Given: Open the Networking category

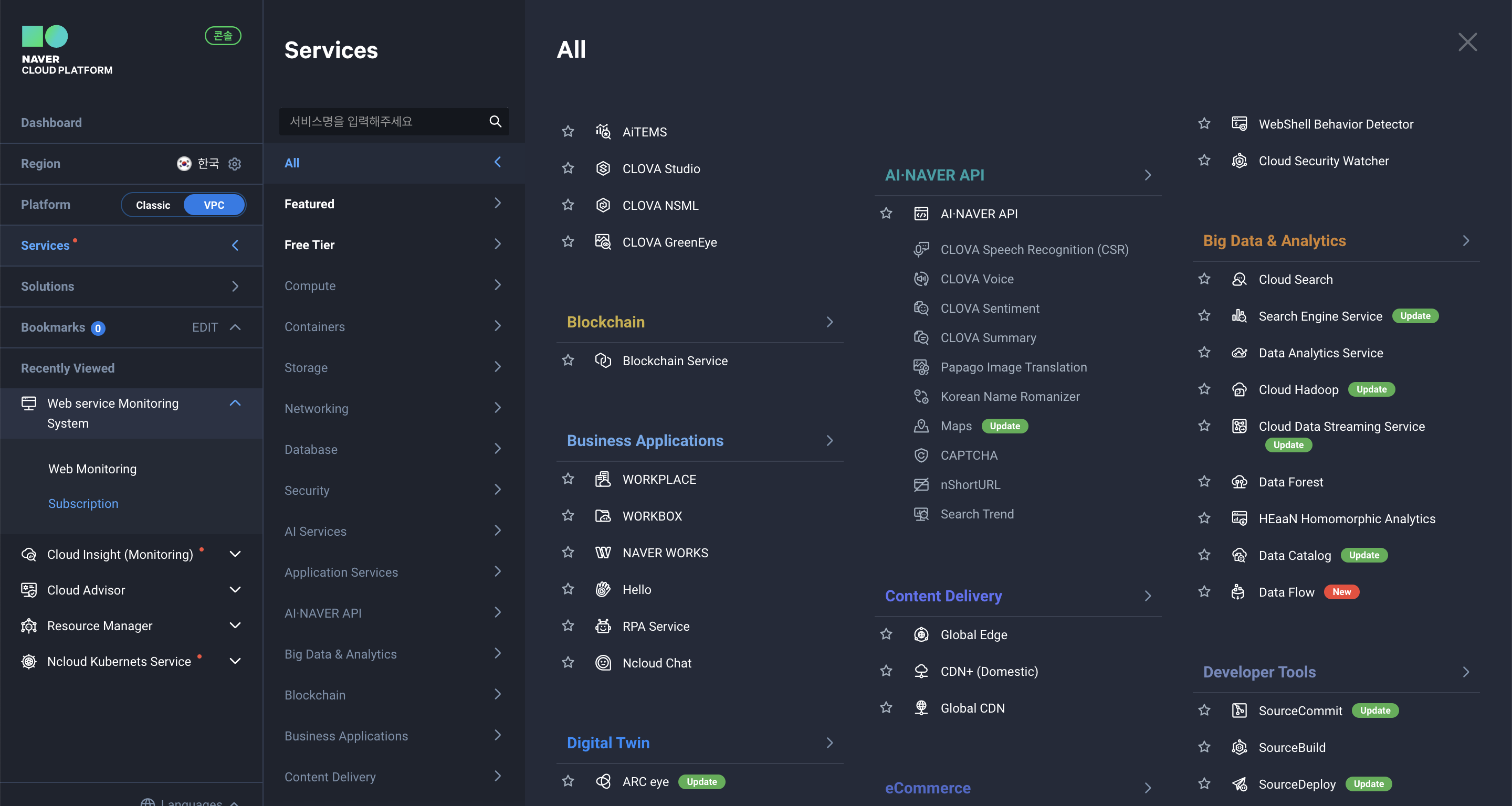Looking at the screenshot, I should click(394, 408).
